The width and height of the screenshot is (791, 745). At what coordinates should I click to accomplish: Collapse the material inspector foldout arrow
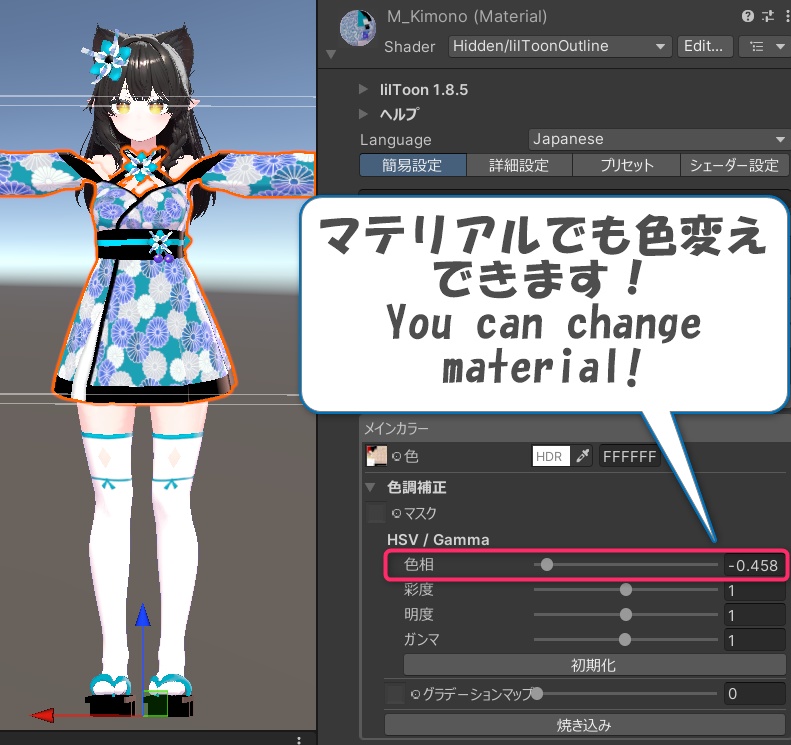331,54
